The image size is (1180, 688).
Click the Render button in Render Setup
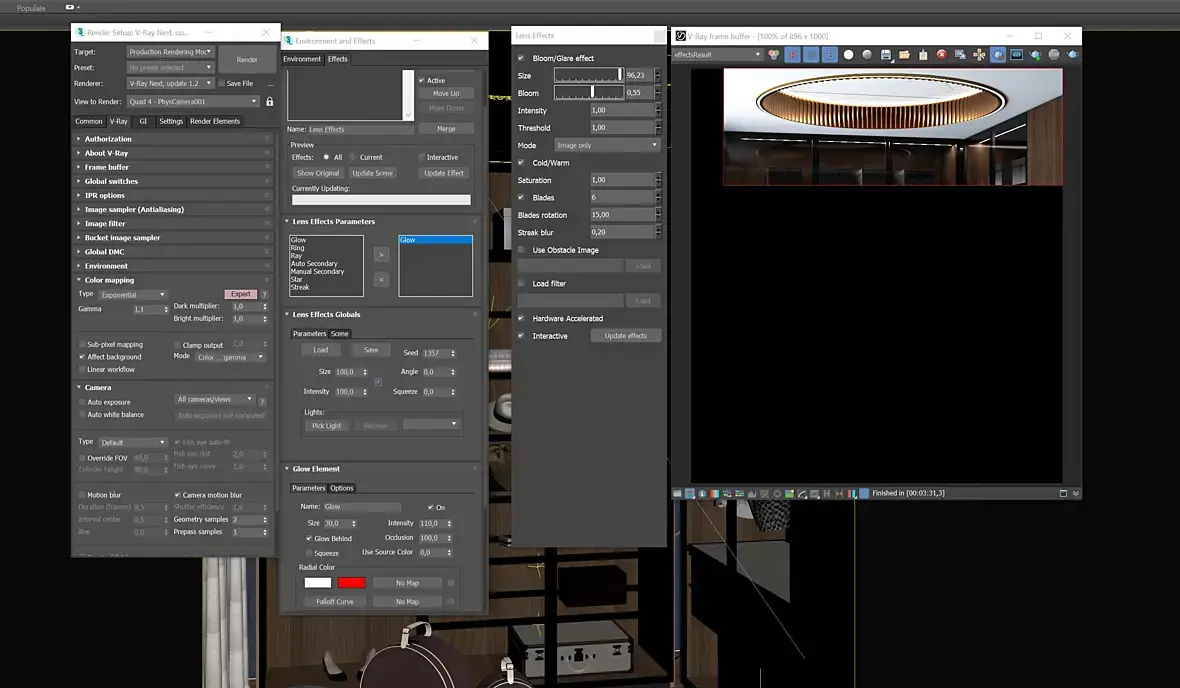point(247,59)
